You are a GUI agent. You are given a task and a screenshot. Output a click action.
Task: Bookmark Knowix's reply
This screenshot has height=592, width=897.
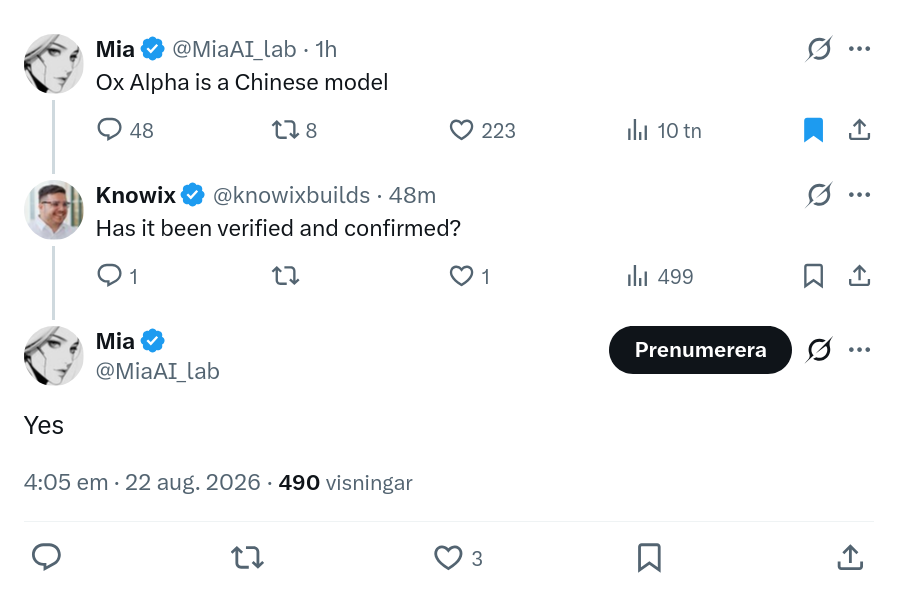813,276
